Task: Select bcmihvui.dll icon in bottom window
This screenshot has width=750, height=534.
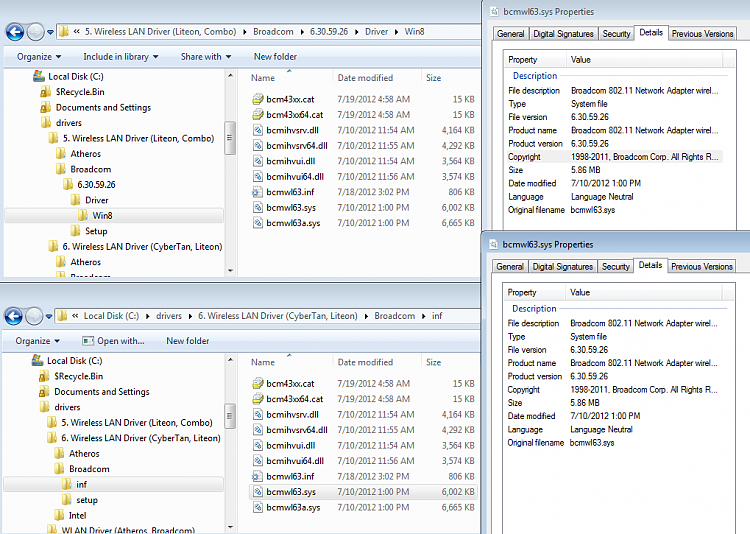Action: pos(258,445)
